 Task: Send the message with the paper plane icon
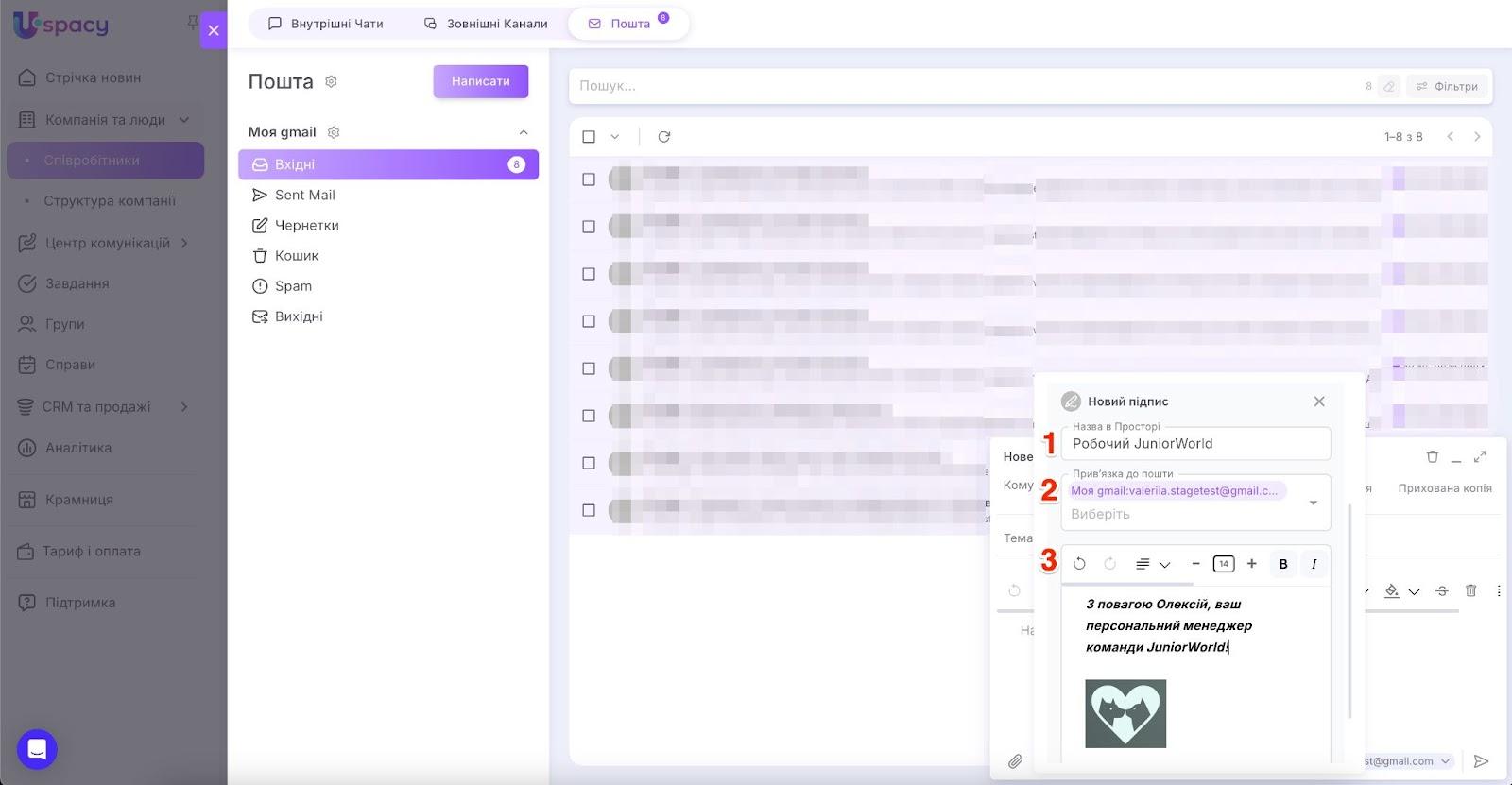click(1482, 761)
